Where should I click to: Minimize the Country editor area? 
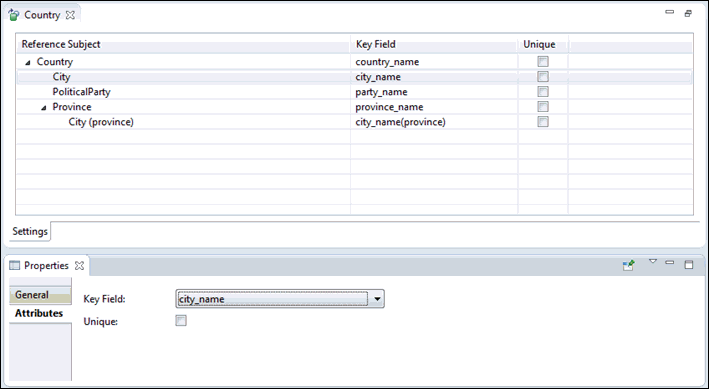coord(670,12)
